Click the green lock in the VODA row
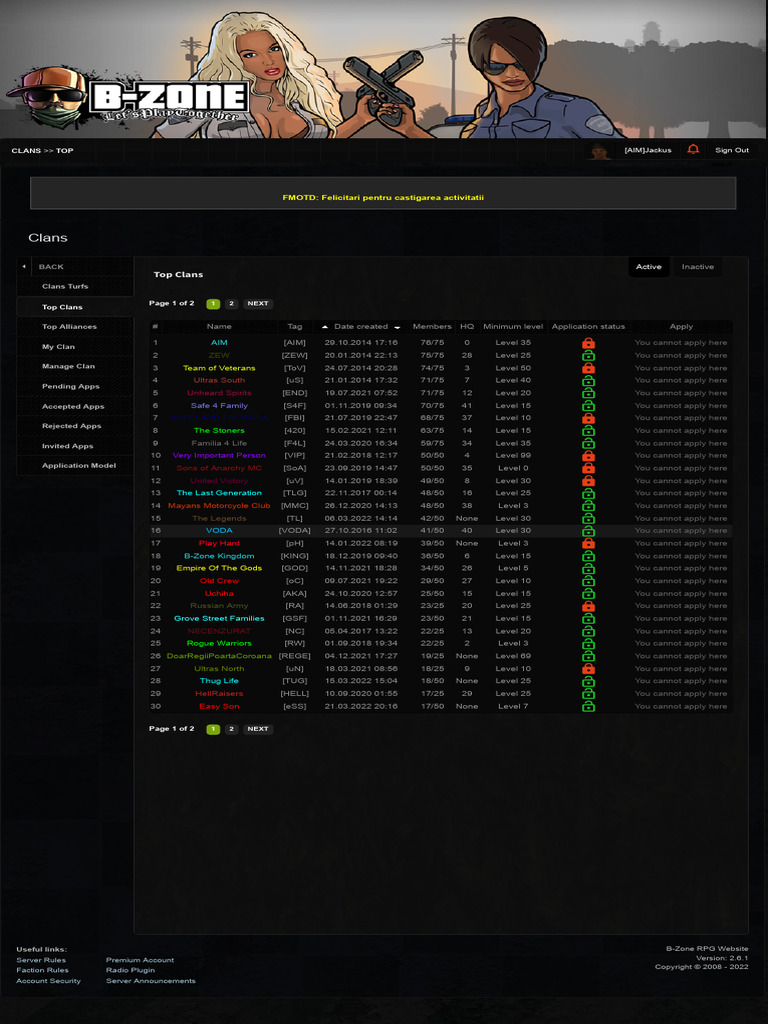Image resolution: width=768 pixels, height=1024 pixels. coord(588,531)
